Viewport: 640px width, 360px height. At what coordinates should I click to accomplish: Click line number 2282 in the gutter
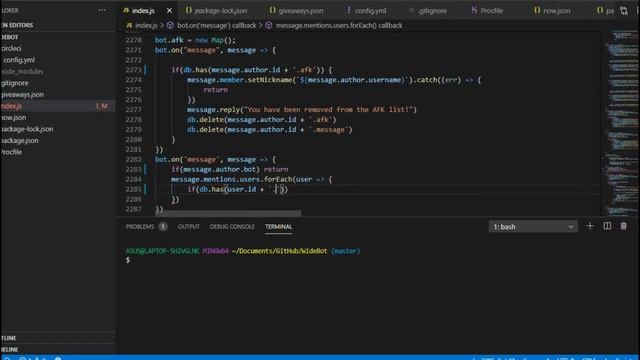pos(133,160)
